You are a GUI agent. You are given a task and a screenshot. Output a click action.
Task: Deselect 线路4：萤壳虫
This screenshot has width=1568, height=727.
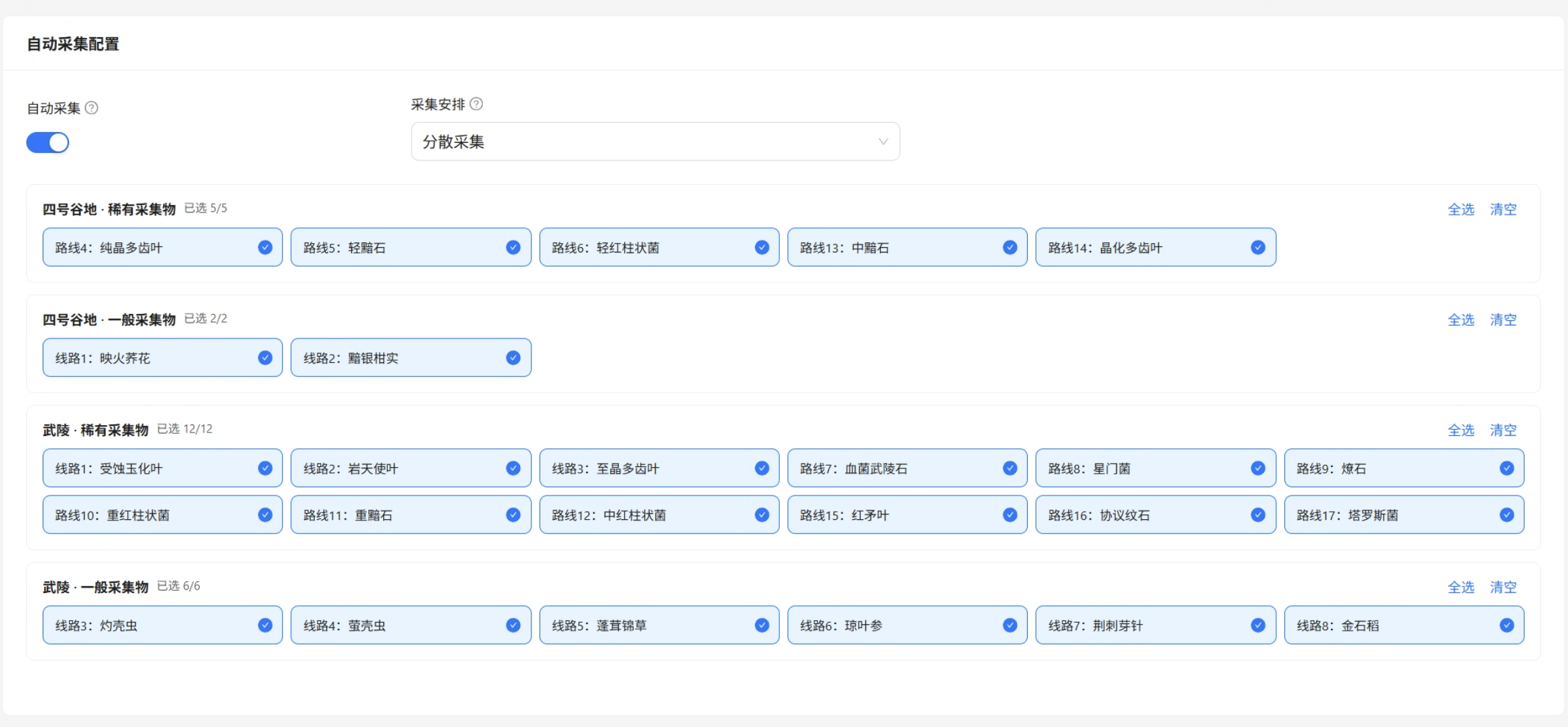point(411,625)
